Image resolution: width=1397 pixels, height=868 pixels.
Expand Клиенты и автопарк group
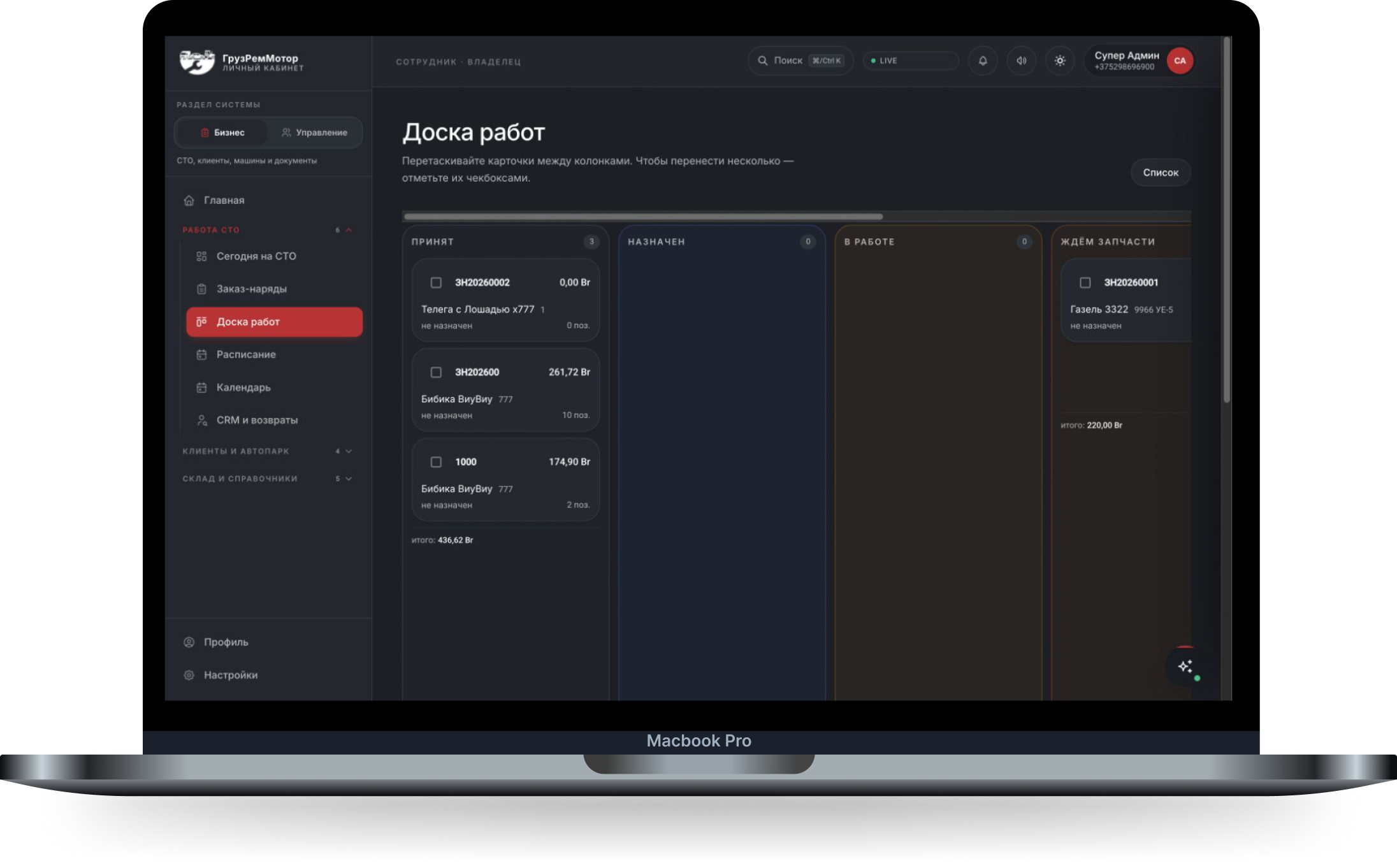pos(268,451)
